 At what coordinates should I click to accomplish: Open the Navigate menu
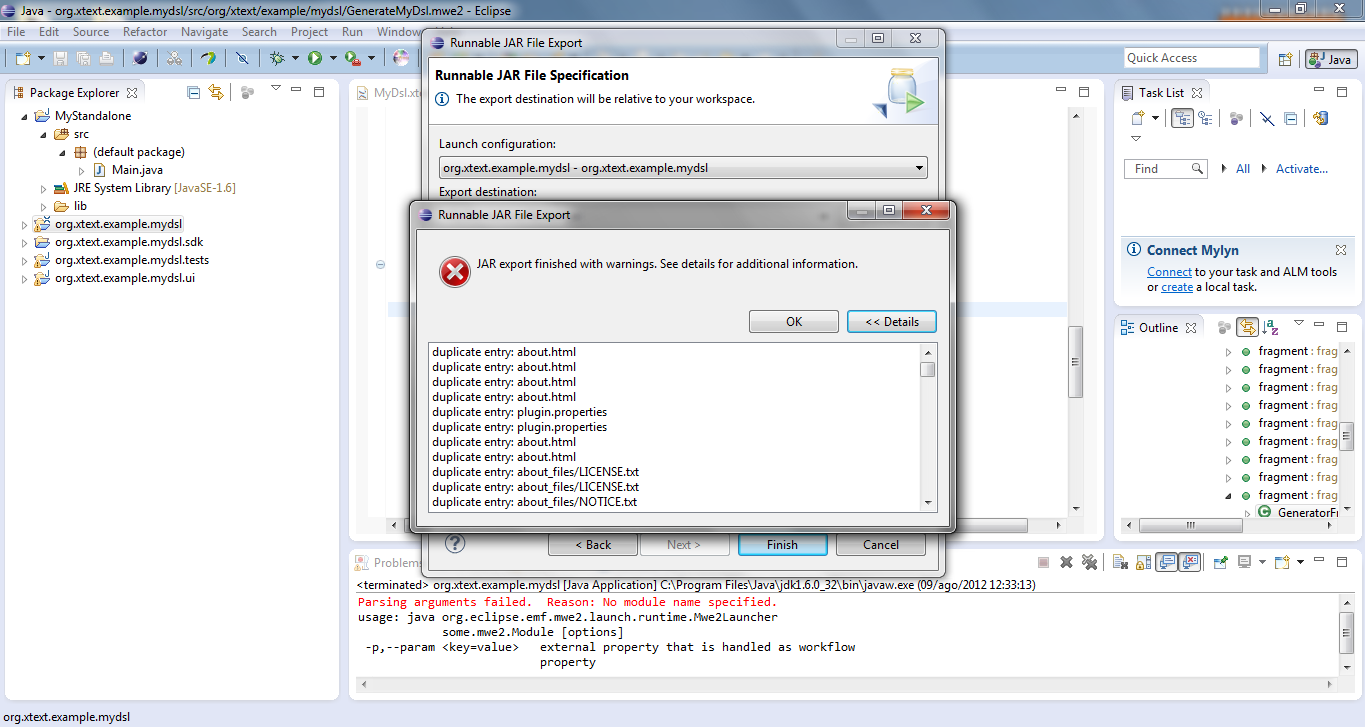point(204,32)
